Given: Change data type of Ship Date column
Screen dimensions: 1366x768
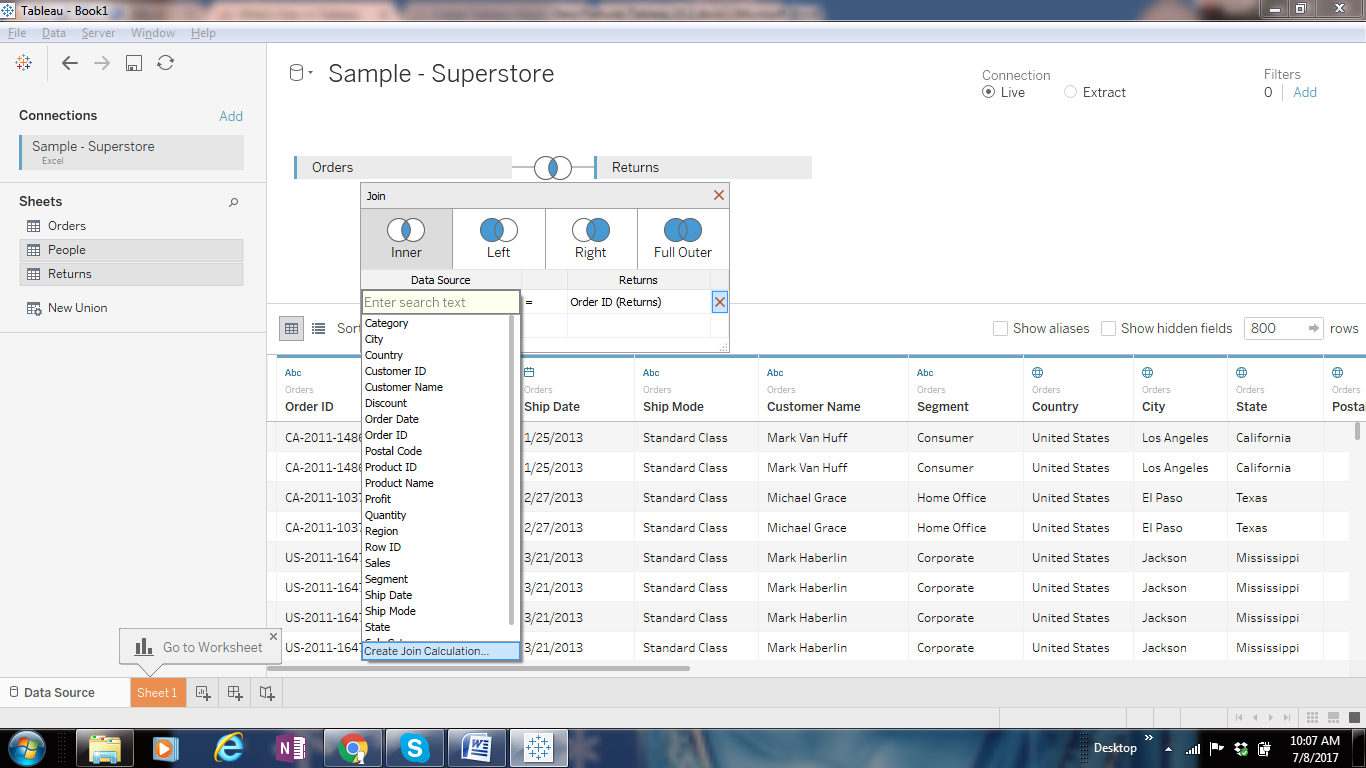Looking at the screenshot, I should tap(530, 372).
